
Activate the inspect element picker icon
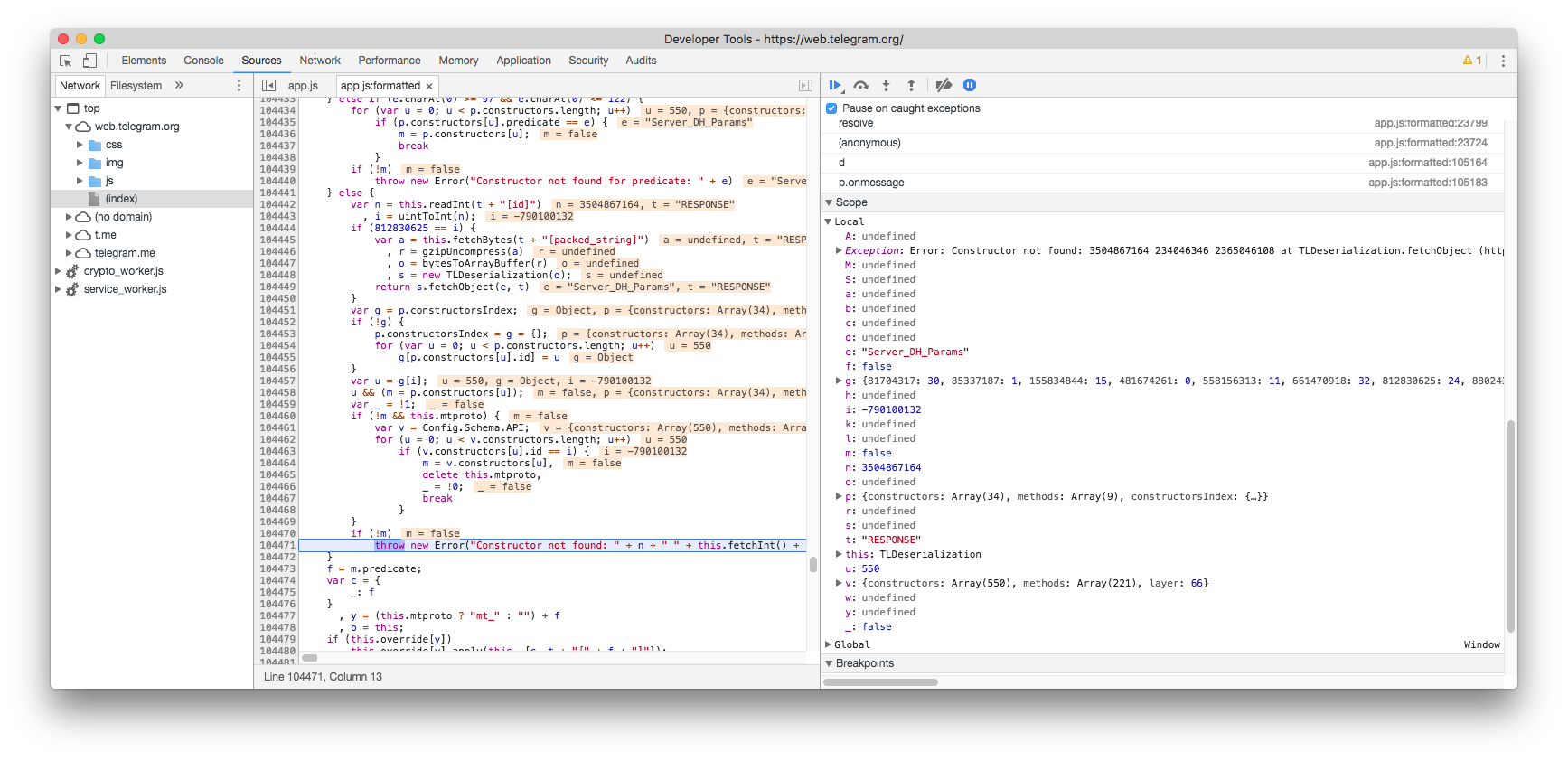pyautogui.click(x=66, y=61)
